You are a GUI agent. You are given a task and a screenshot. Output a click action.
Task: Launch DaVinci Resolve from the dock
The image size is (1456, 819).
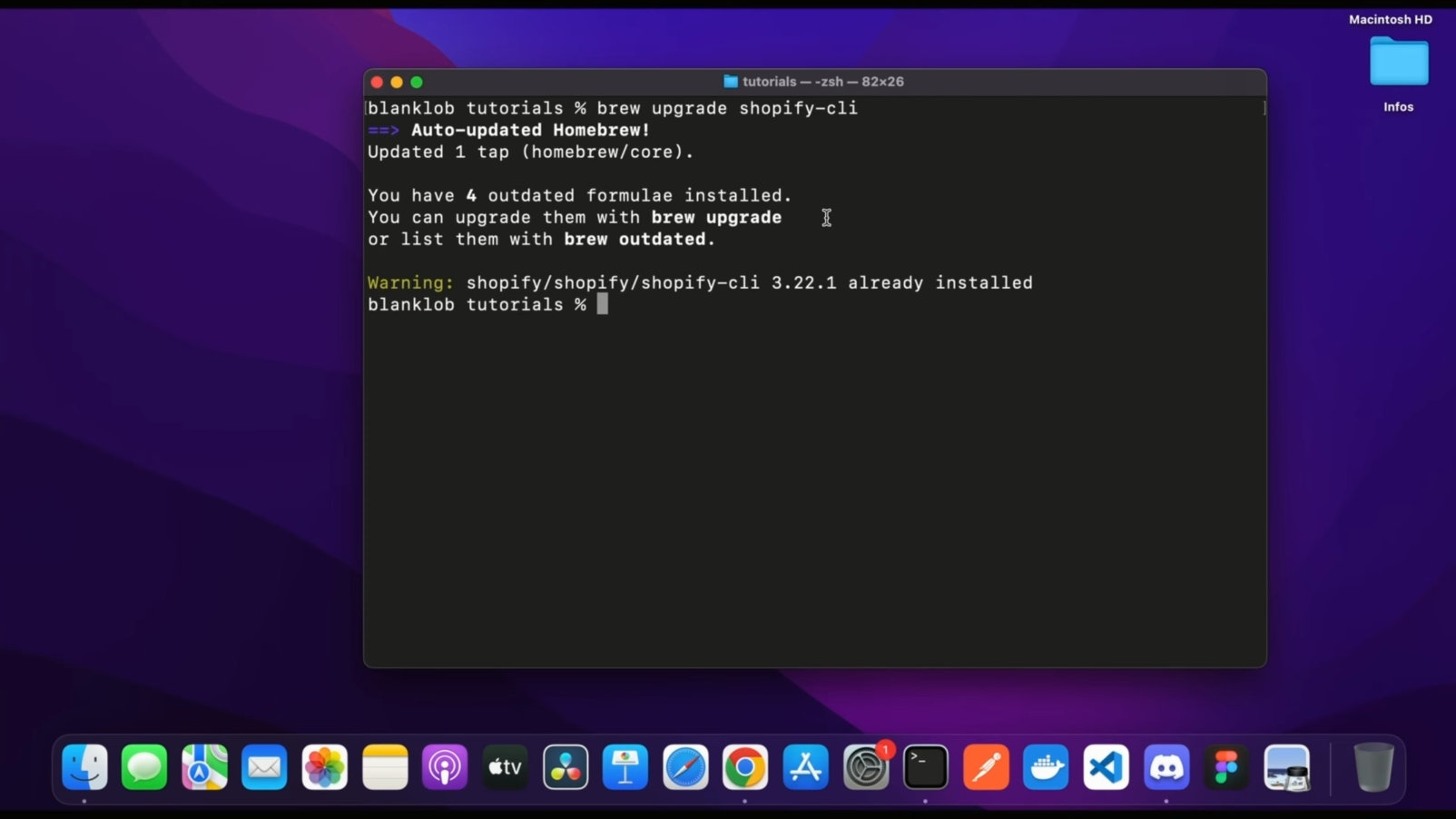565,767
